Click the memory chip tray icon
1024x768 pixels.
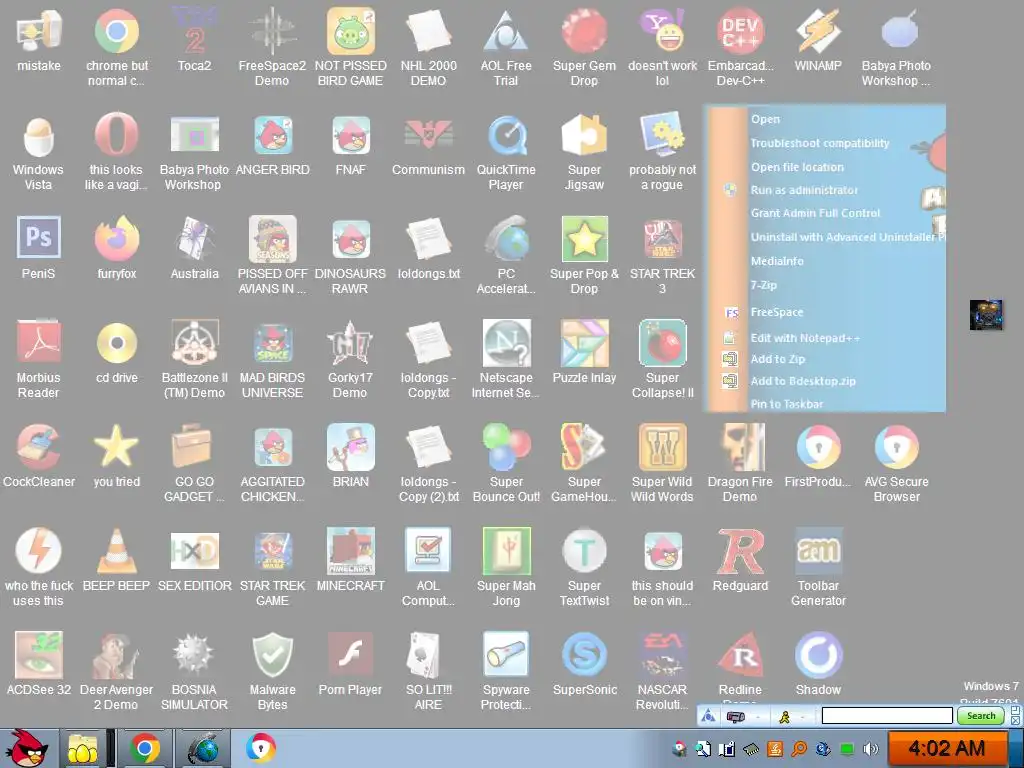pyautogui.click(x=751, y=749)
